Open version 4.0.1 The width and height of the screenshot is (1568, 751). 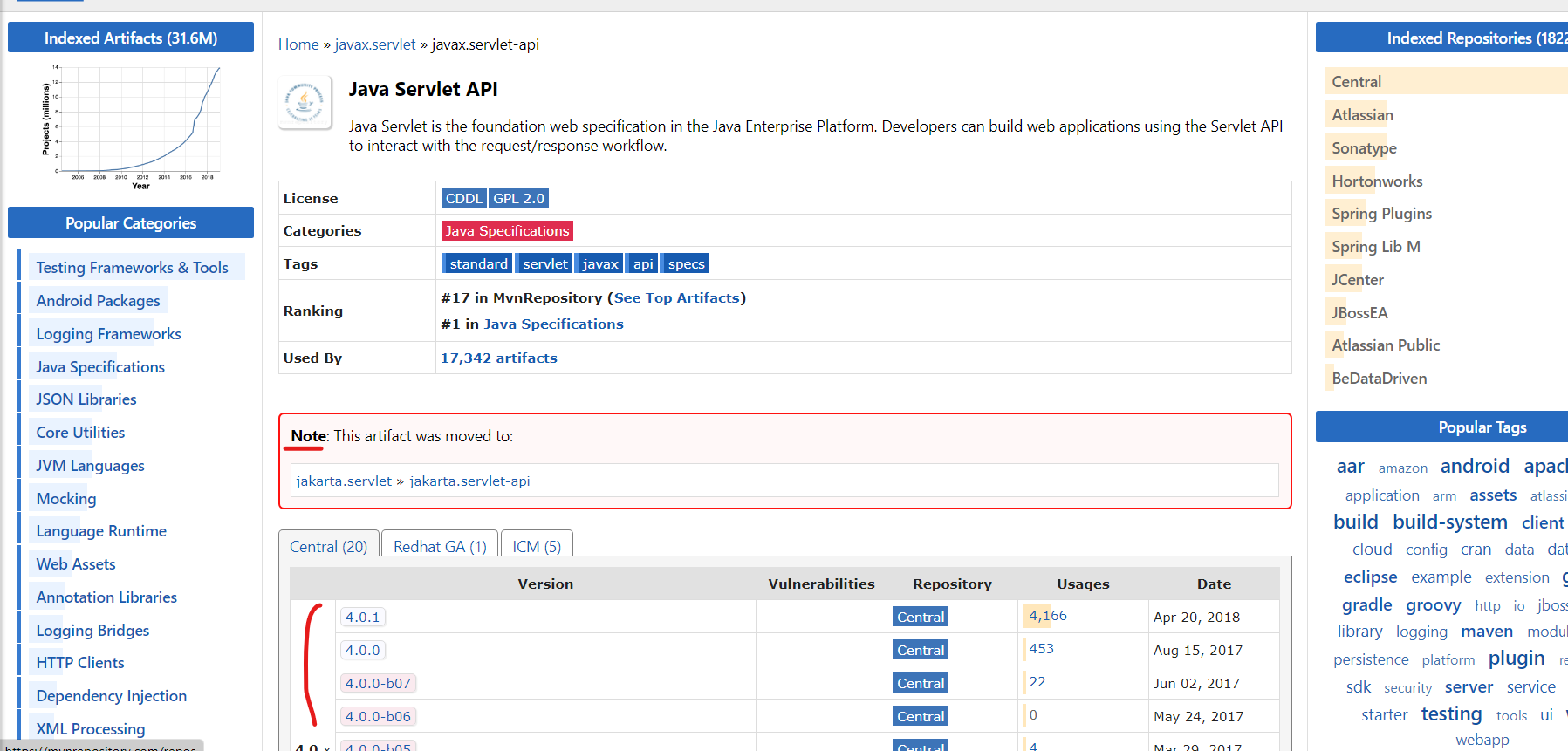pyautogui.click(x=363, y=618)
